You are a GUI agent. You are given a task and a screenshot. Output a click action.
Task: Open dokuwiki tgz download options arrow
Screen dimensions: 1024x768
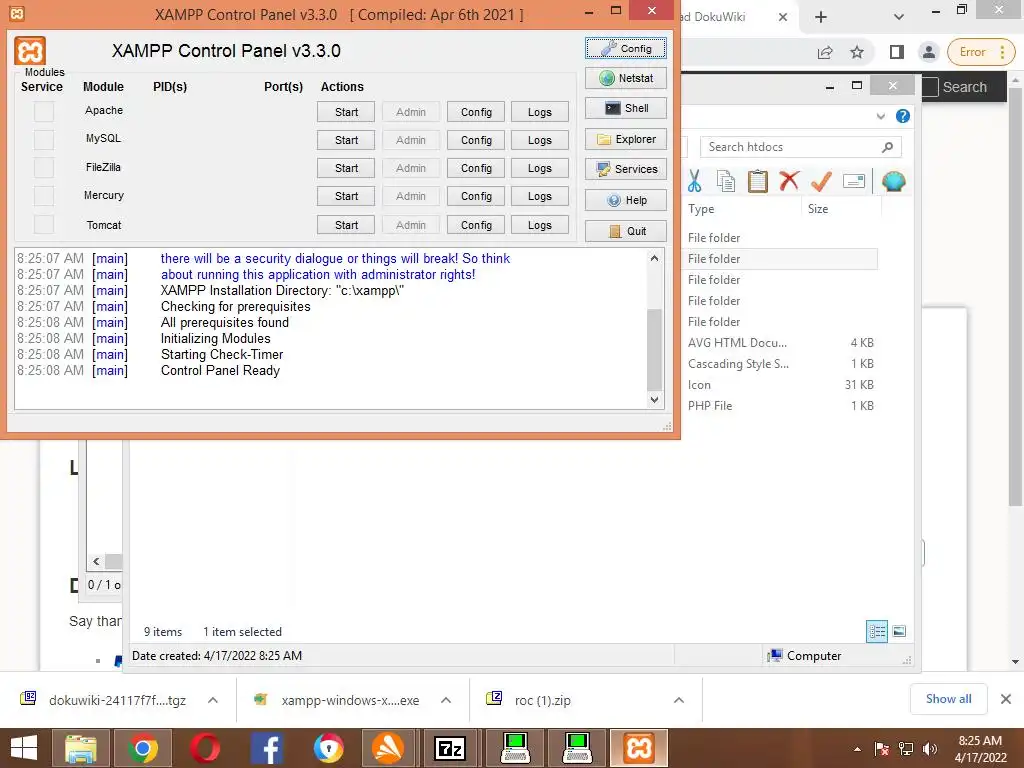tap(212, 700)
